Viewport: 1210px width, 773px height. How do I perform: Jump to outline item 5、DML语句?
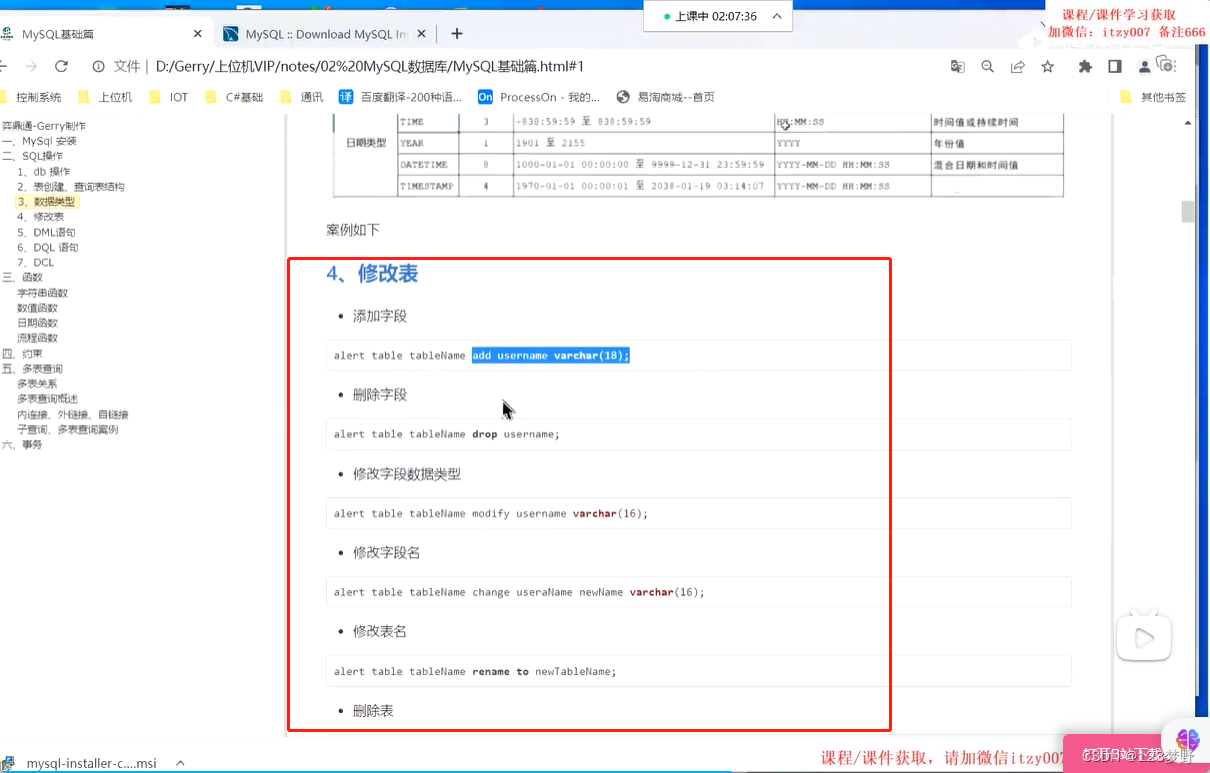point(46,232)
